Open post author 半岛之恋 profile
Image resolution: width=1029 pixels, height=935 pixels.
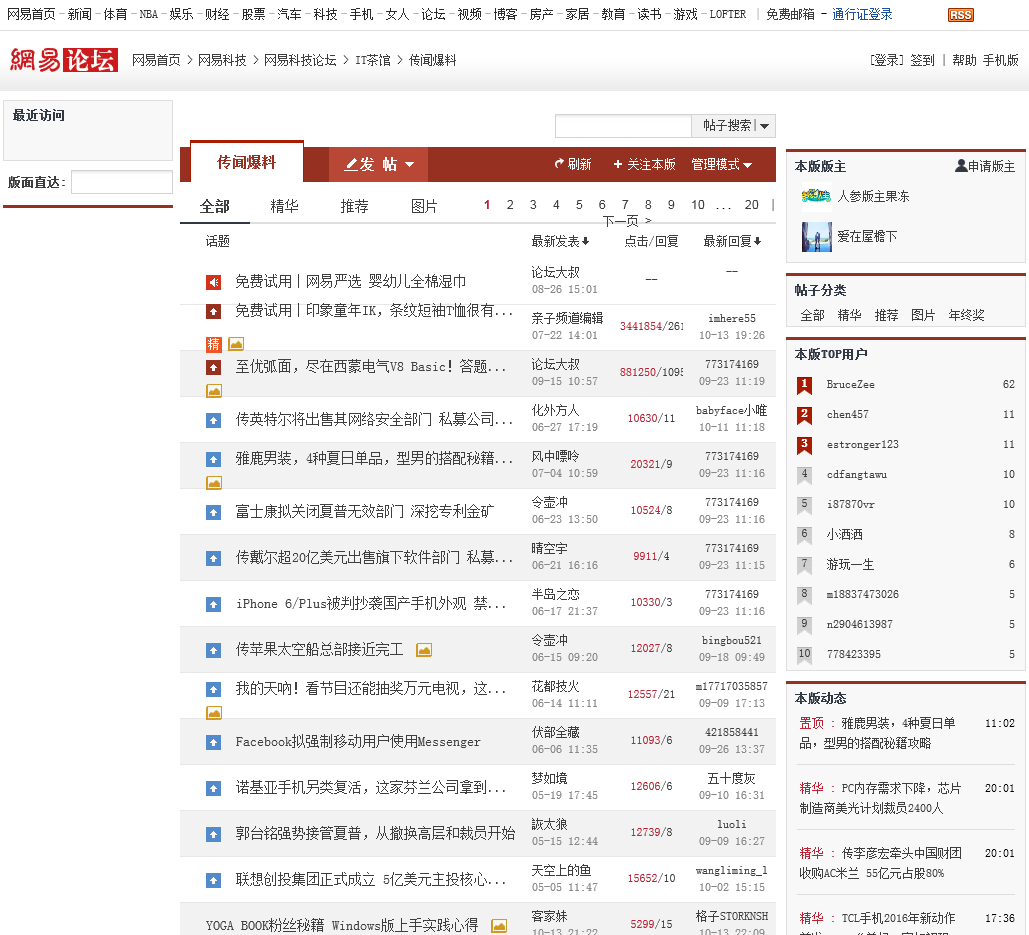pyautogui.click(x=555, y=594)
